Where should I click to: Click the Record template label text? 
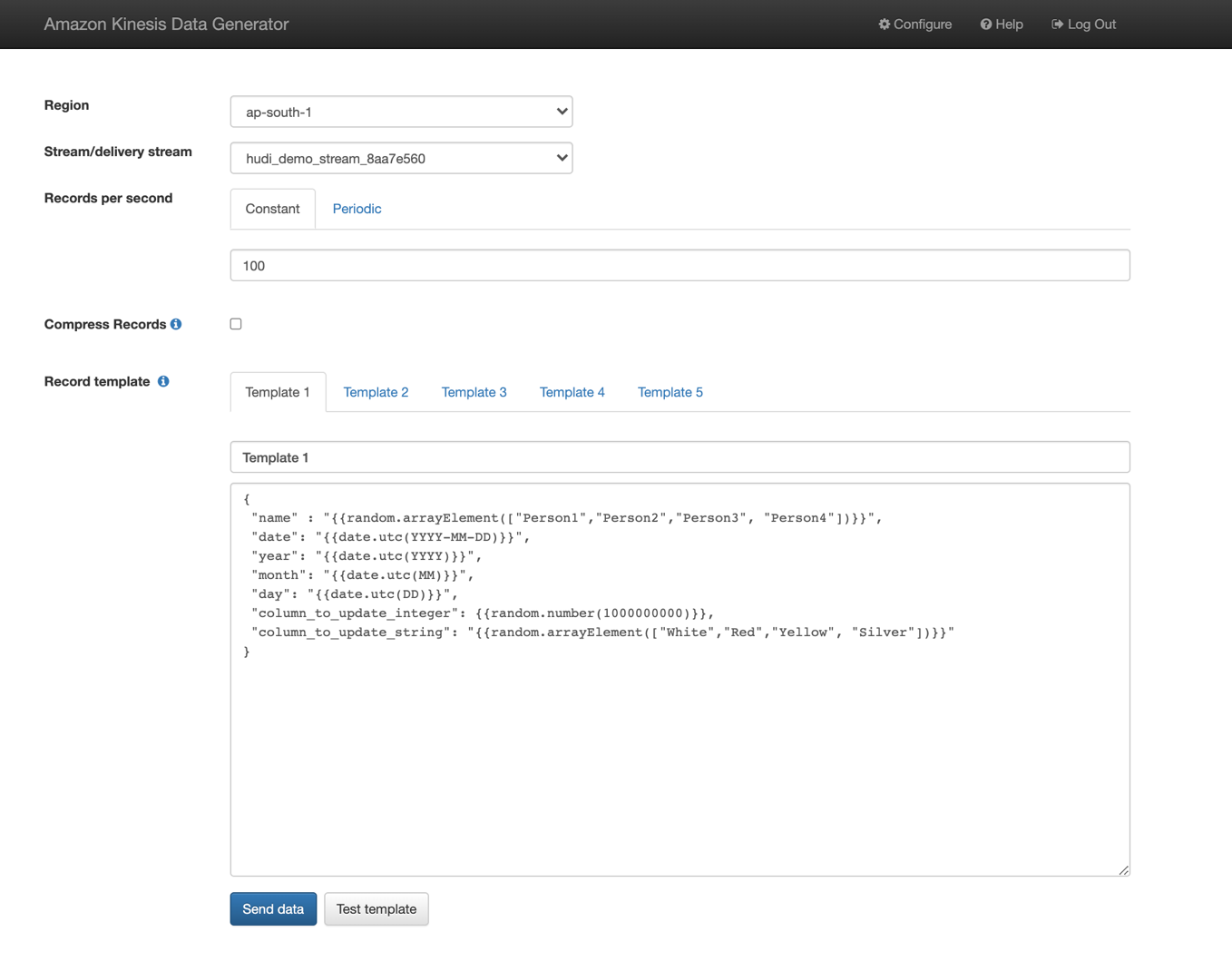[x=97, y=381]
